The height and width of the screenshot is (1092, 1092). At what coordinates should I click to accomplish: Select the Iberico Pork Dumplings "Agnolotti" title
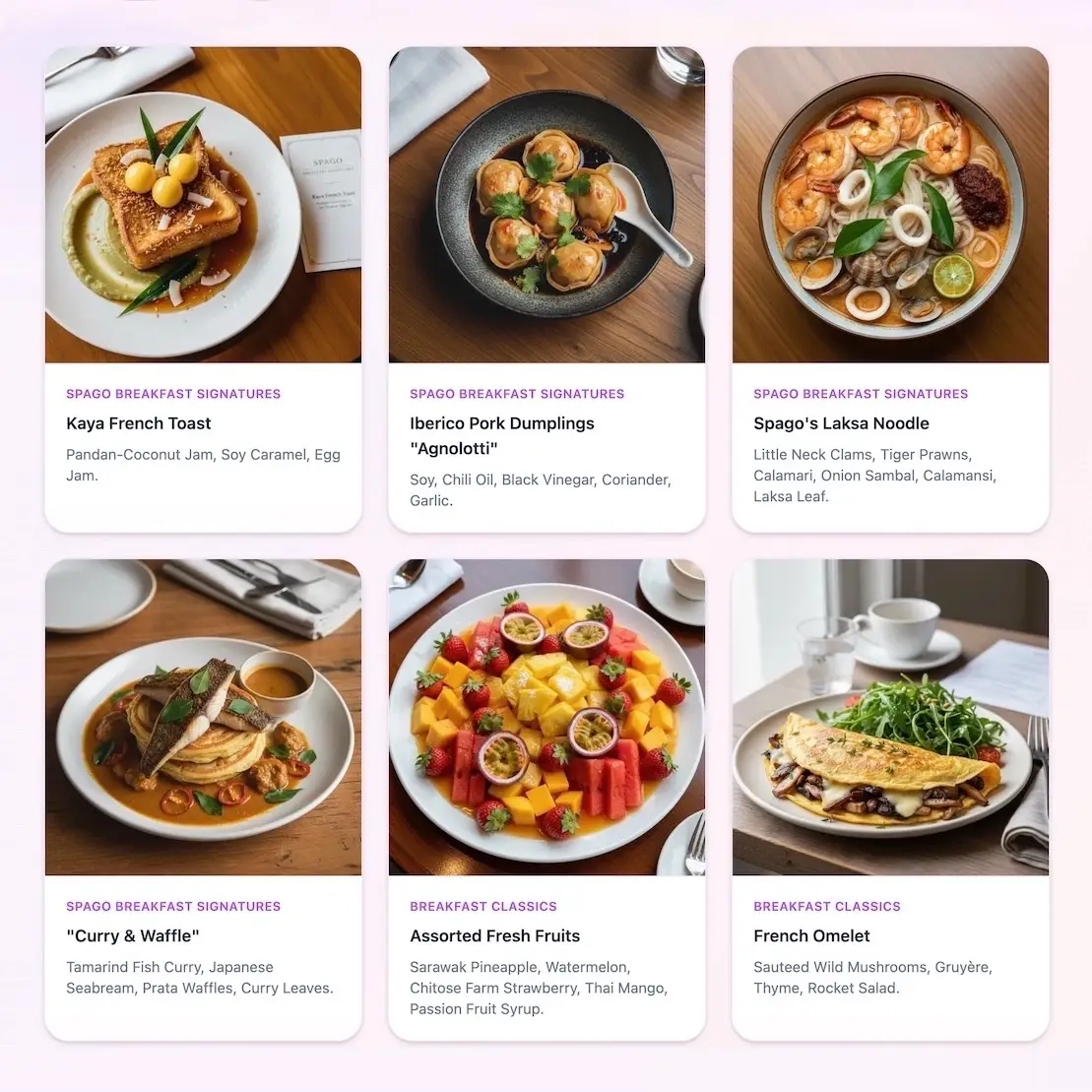pos(502,436)
